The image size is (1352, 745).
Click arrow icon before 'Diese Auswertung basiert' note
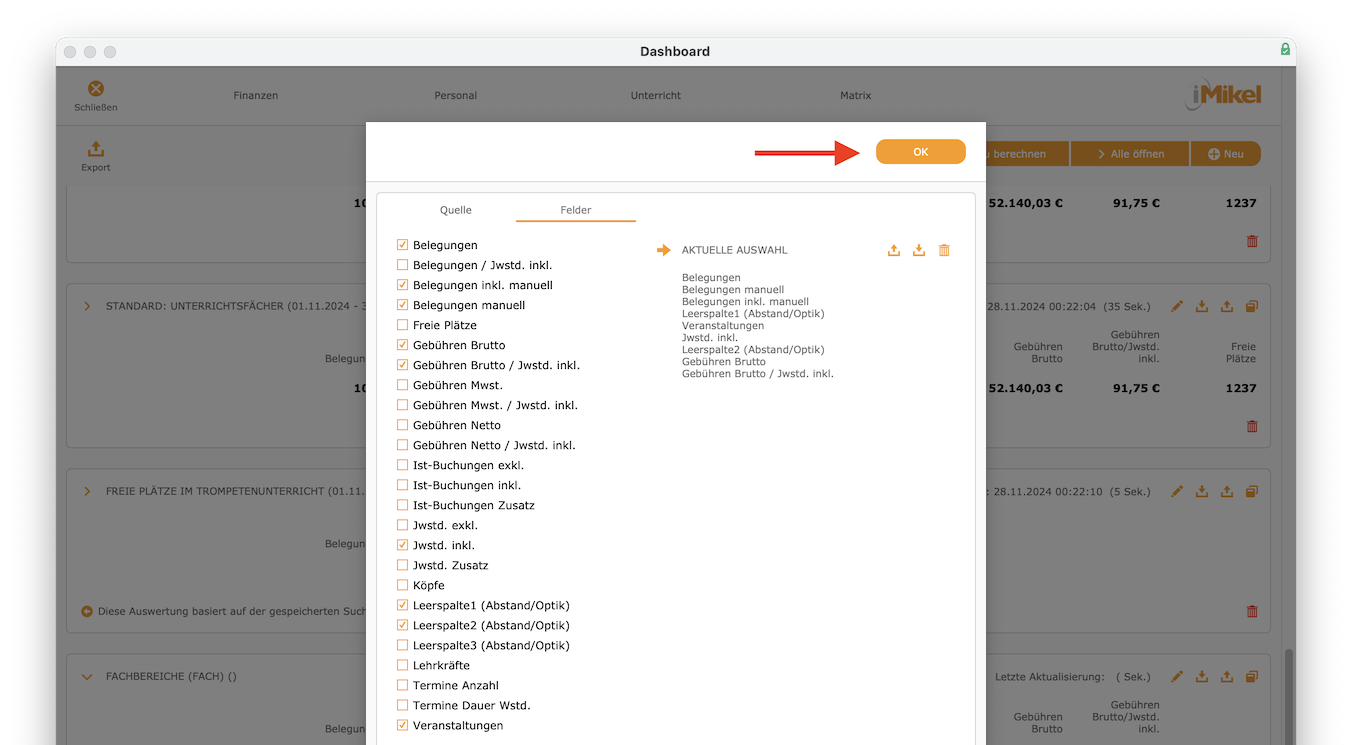coord(87,611)
